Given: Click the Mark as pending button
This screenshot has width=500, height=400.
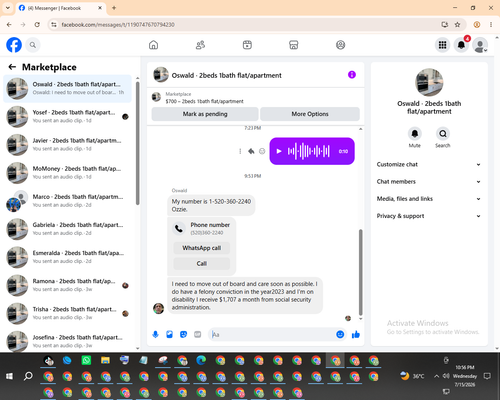Looking at the screenshot, I should click(x=205, y=114).
